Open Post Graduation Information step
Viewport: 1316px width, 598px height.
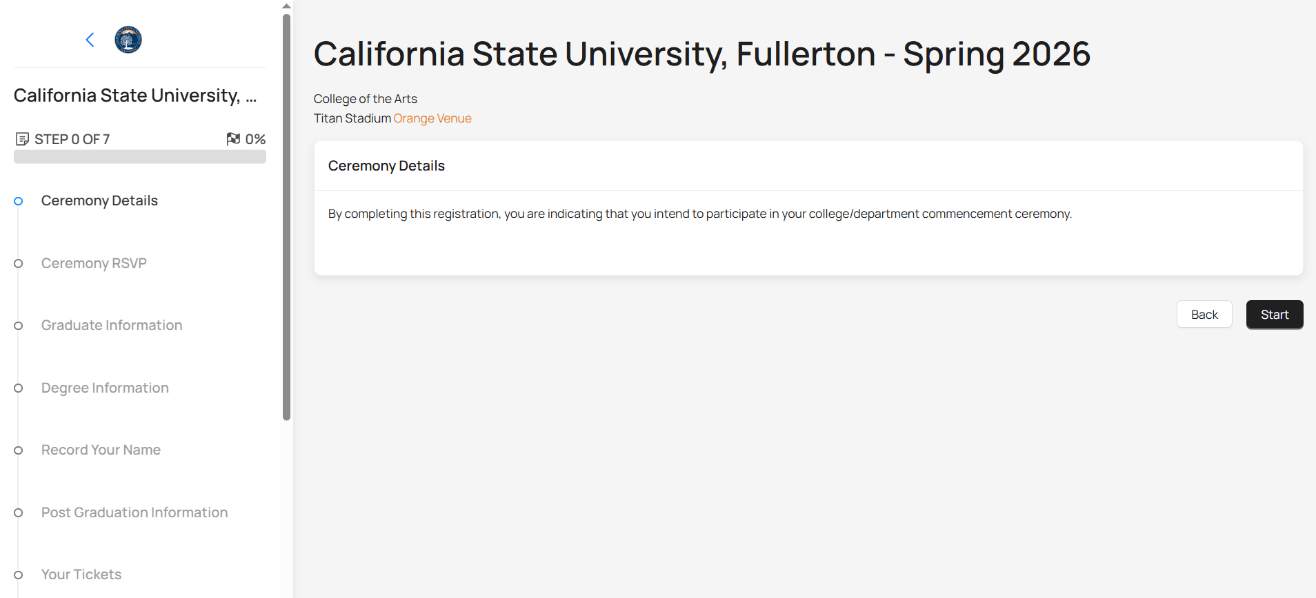click(x=134, y=512)
